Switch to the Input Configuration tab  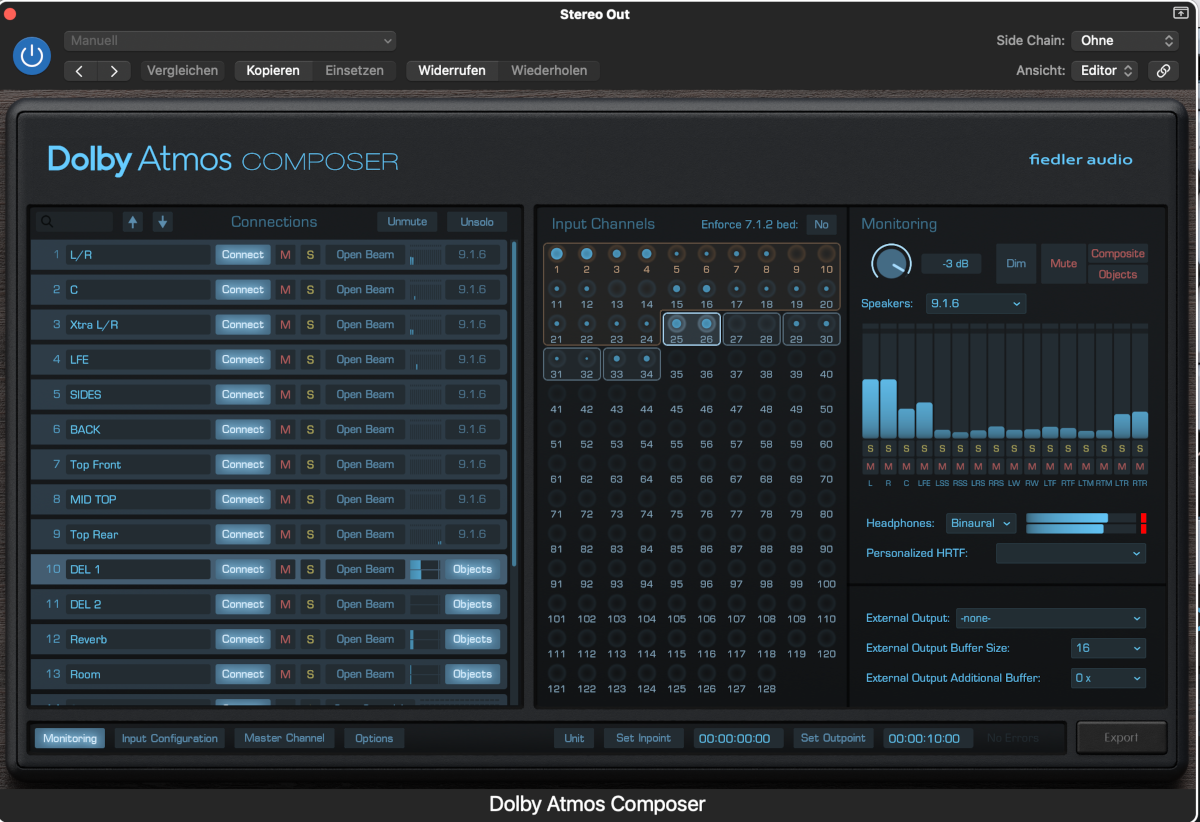point(170,738)
